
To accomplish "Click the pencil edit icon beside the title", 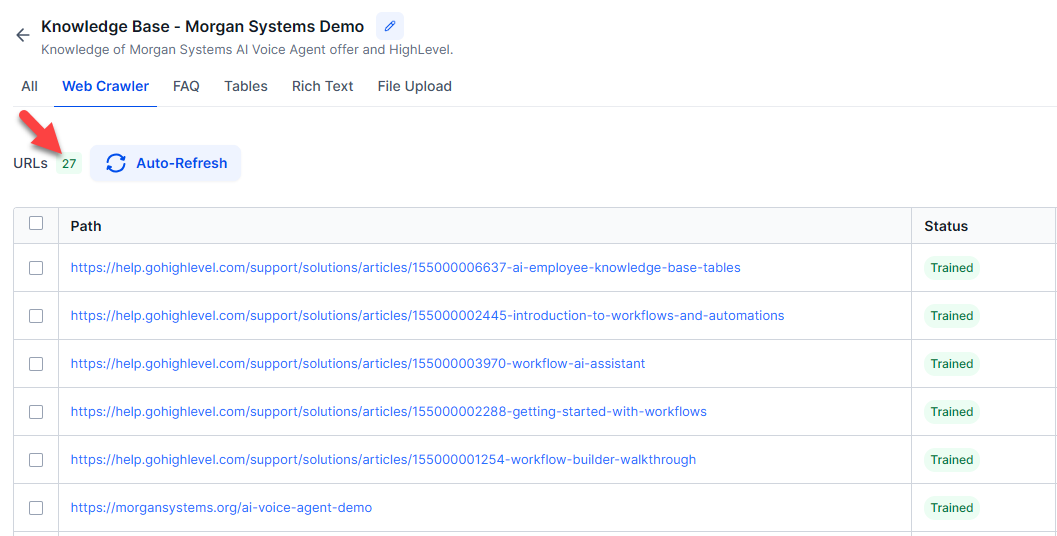I will pos(390,26).
